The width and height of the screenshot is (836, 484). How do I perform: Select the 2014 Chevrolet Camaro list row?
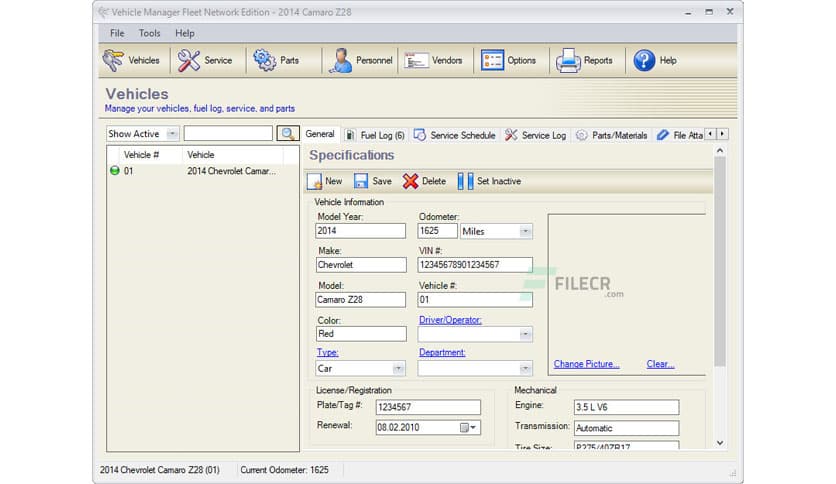pos(203,171)
